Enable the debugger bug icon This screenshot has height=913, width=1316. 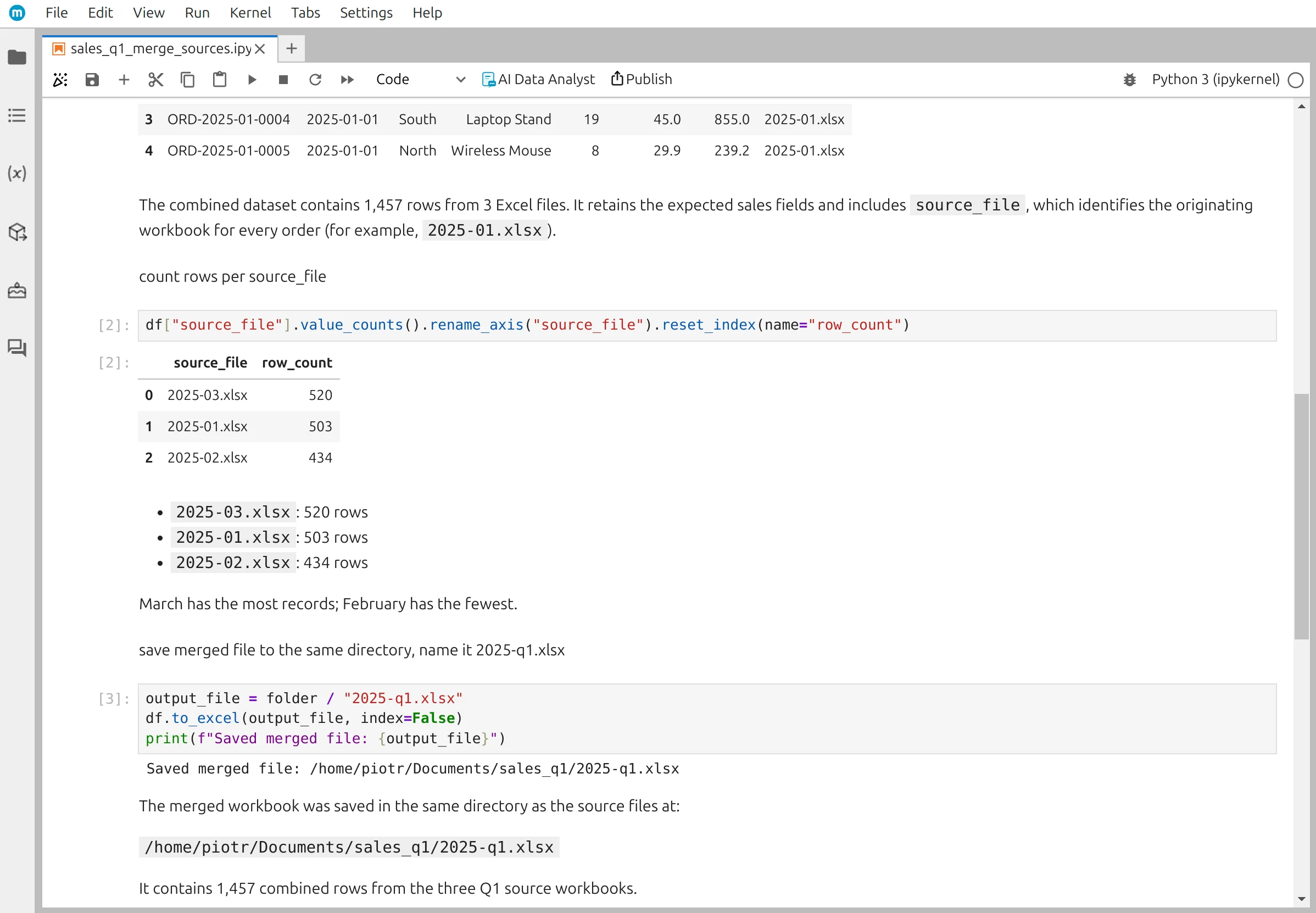(1130, 80)
